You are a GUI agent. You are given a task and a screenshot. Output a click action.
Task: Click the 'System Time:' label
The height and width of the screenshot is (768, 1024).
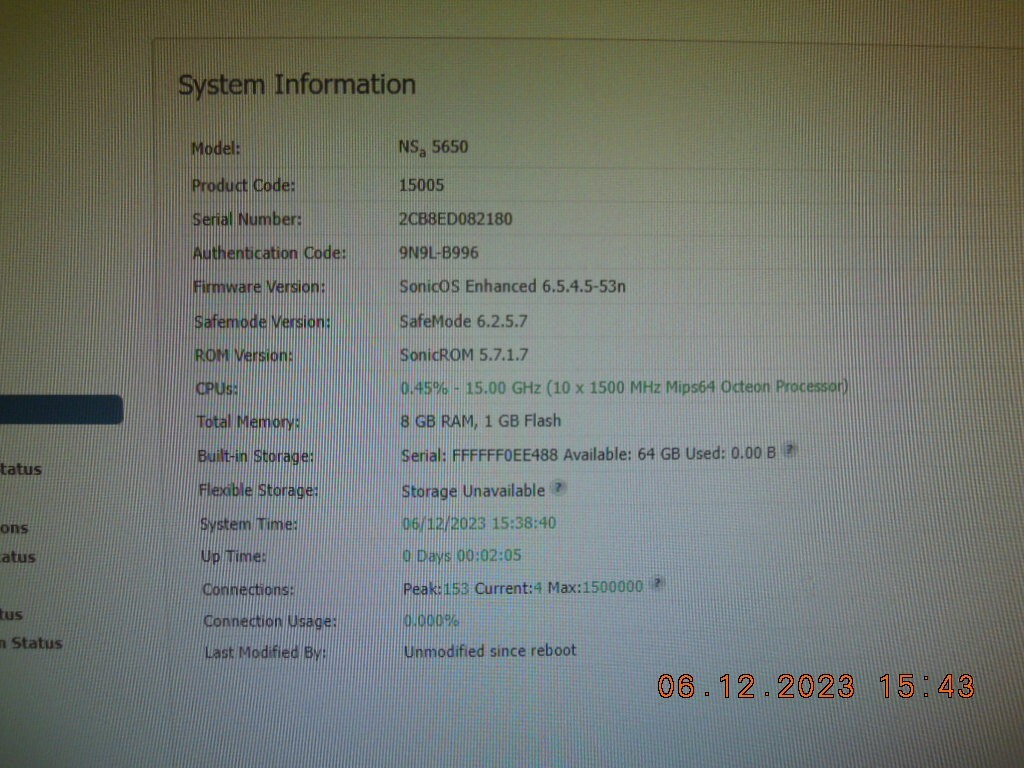[x=248, y=524]
